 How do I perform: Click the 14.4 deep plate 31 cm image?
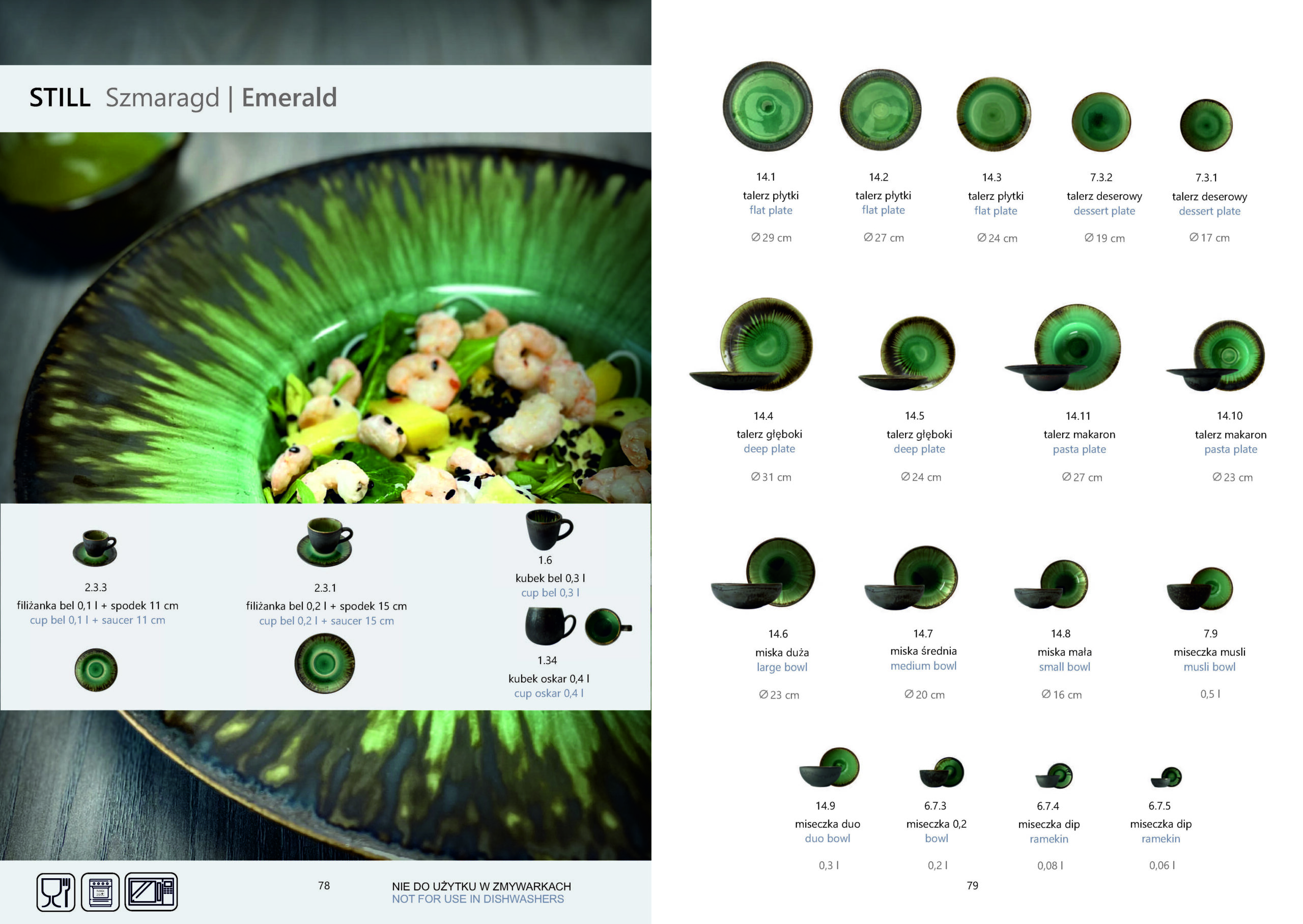point(751,343)
